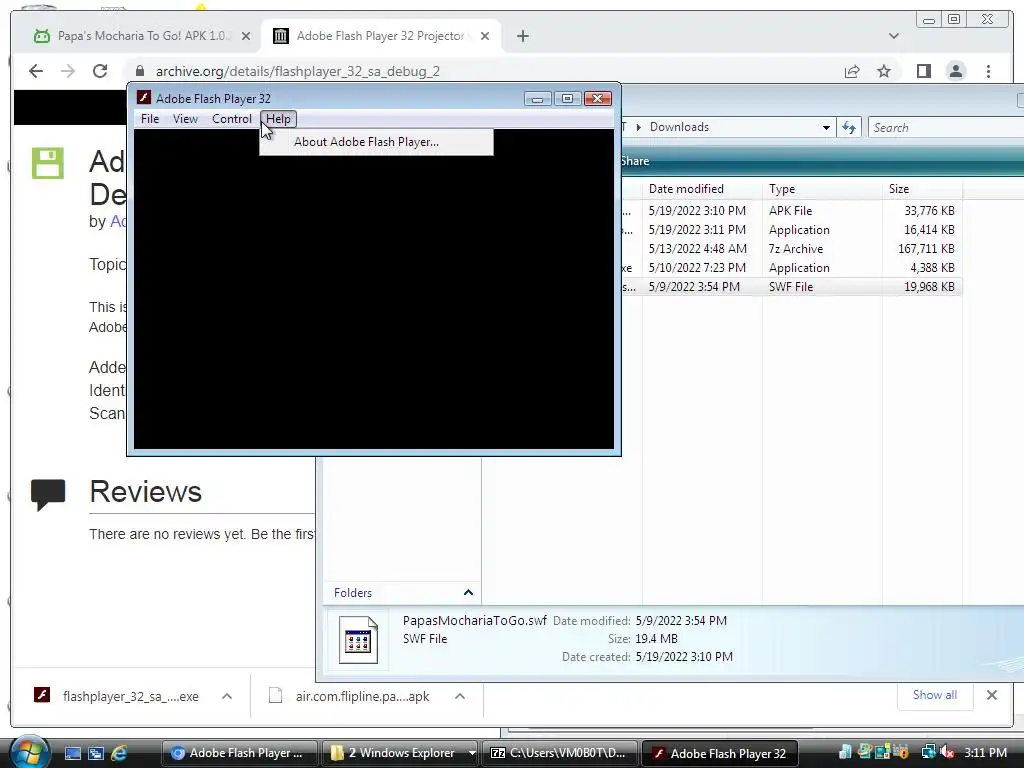Click the network tray icon
The height and width of the screenshot is (768, 1024).
(928, 752)
